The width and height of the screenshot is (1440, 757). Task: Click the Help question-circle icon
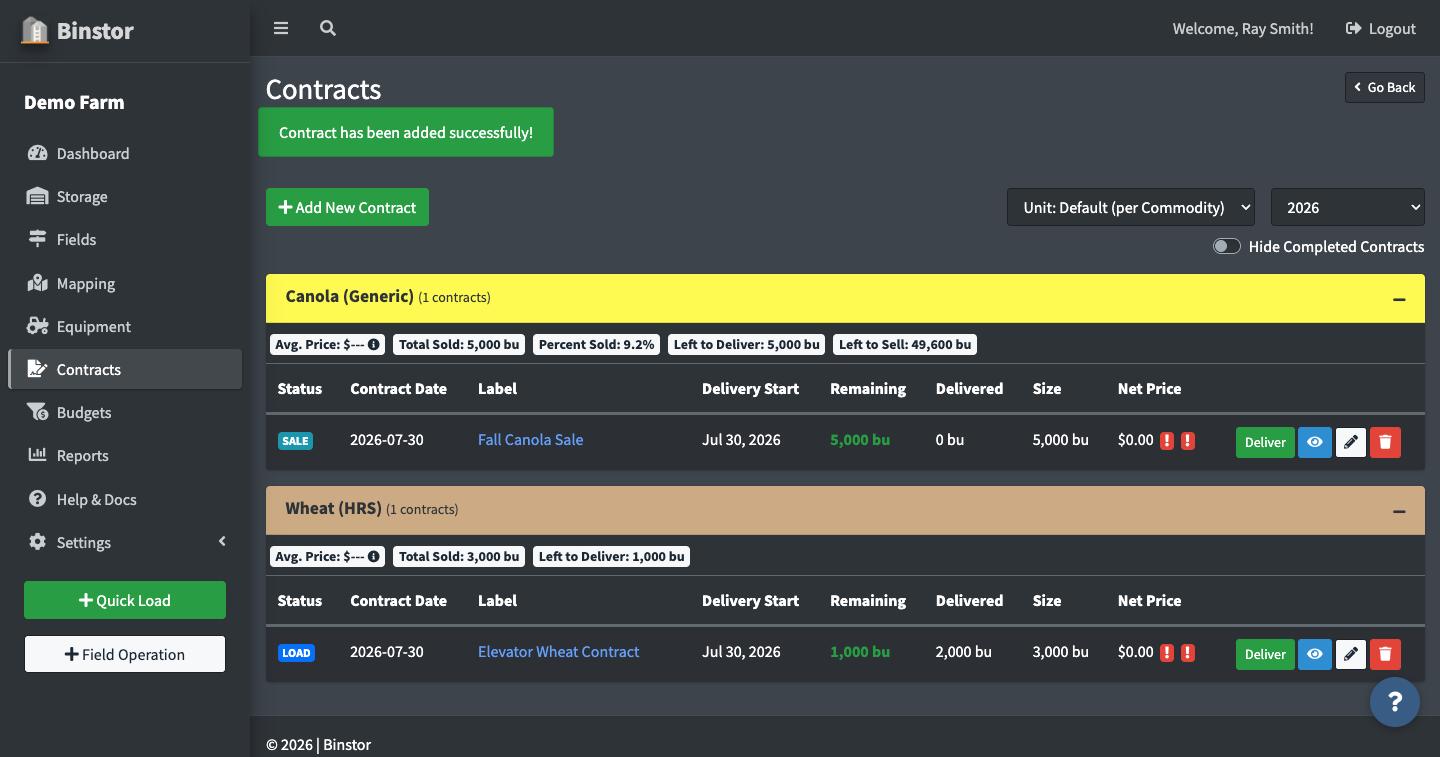coord(37,499)
